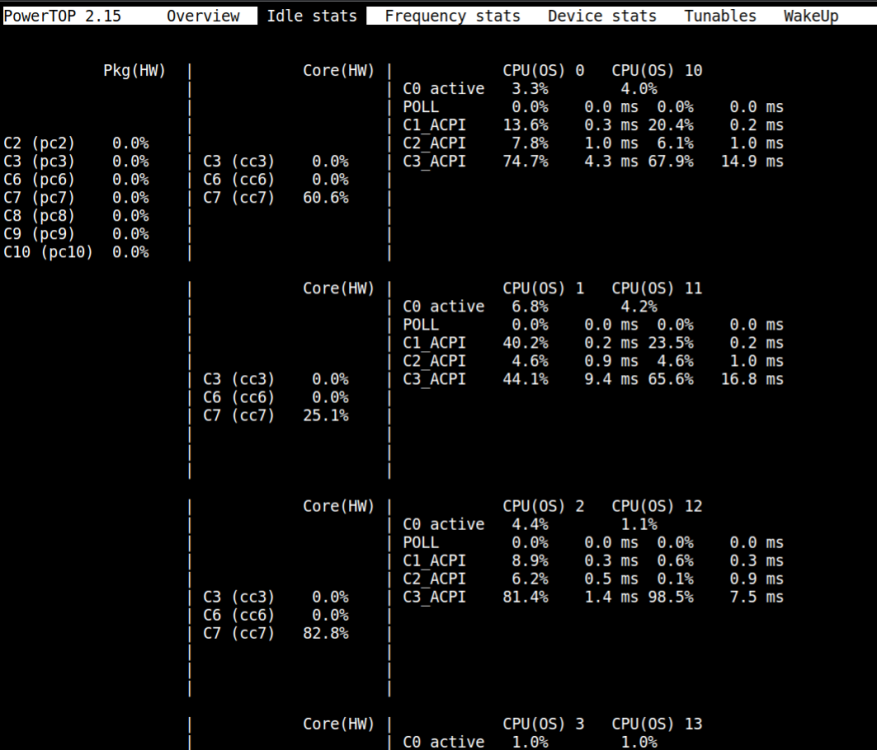The height and width of the screenshot is (750, 877).
Task: Select the CPU(OS) 10 header
Action: pyautogui.click(x=657, y=70)
